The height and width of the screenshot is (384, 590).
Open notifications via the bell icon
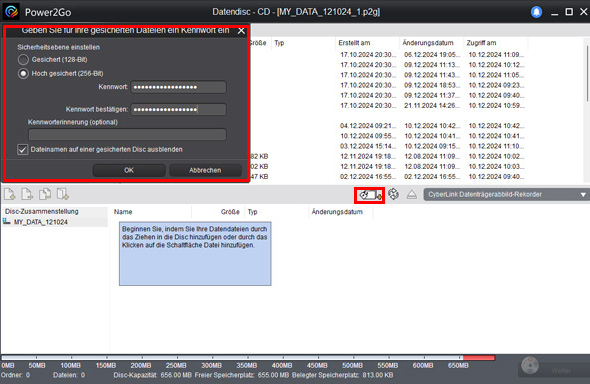(x=536, y=12)
